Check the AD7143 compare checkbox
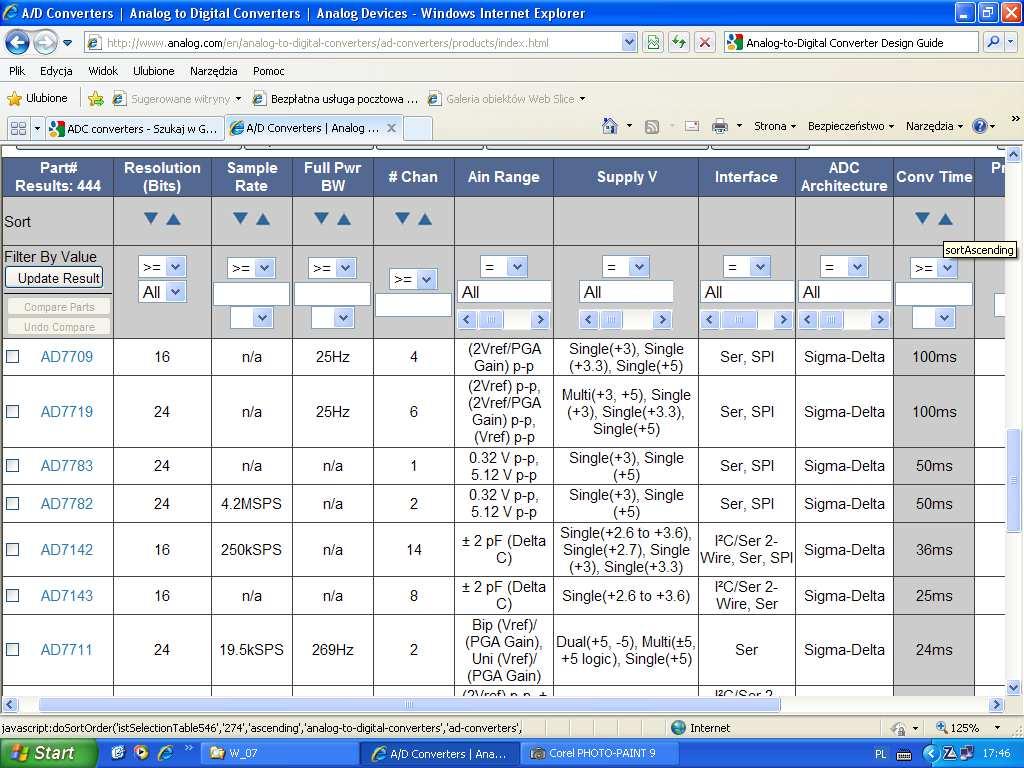 12,596
